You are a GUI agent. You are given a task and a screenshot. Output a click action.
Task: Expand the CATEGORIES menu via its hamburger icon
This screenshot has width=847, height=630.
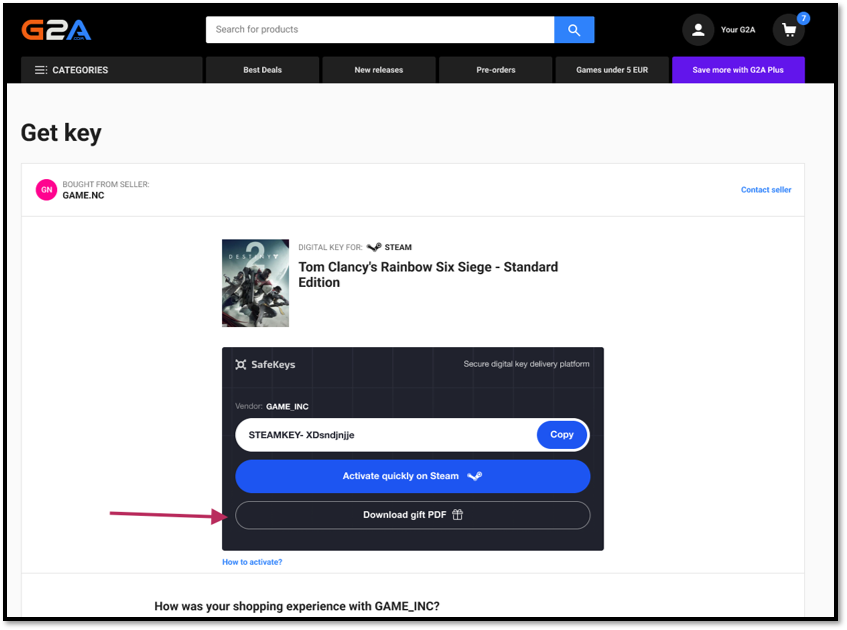(x=40, y=69)
